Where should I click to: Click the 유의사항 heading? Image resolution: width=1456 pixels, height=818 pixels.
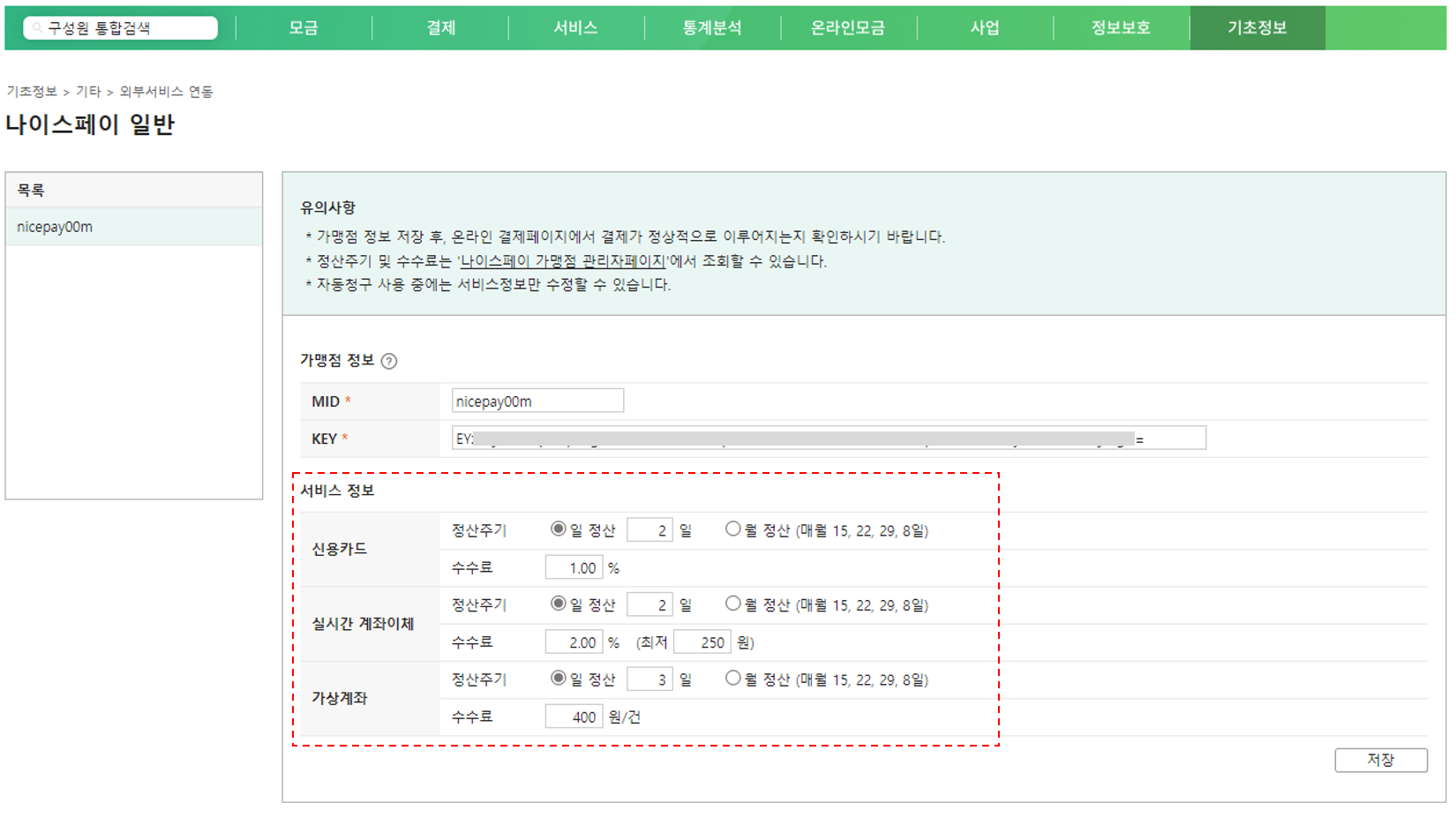tap(327, 207)
